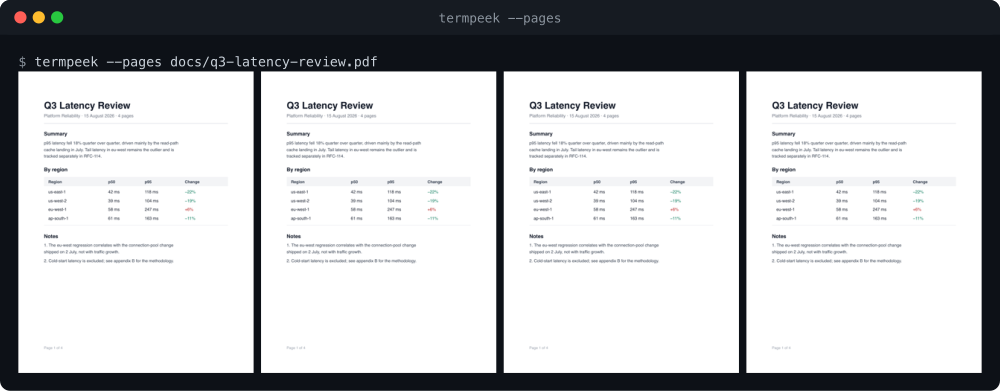Click 'Summary' heading in the fourth page
This screenshot has width=1000, height=391.
pyautogui.click(x=783, y=134)
